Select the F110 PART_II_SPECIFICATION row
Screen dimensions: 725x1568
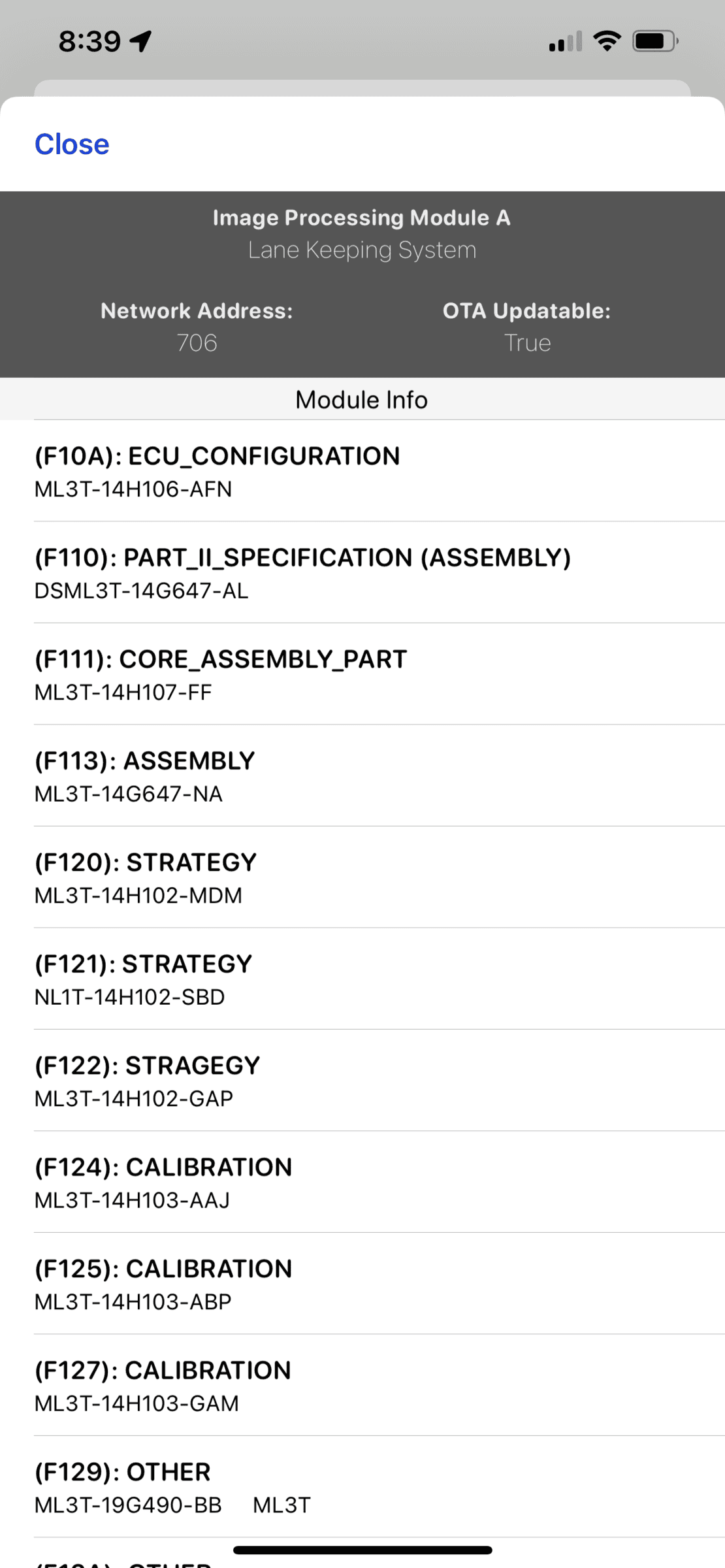[362, 573]
